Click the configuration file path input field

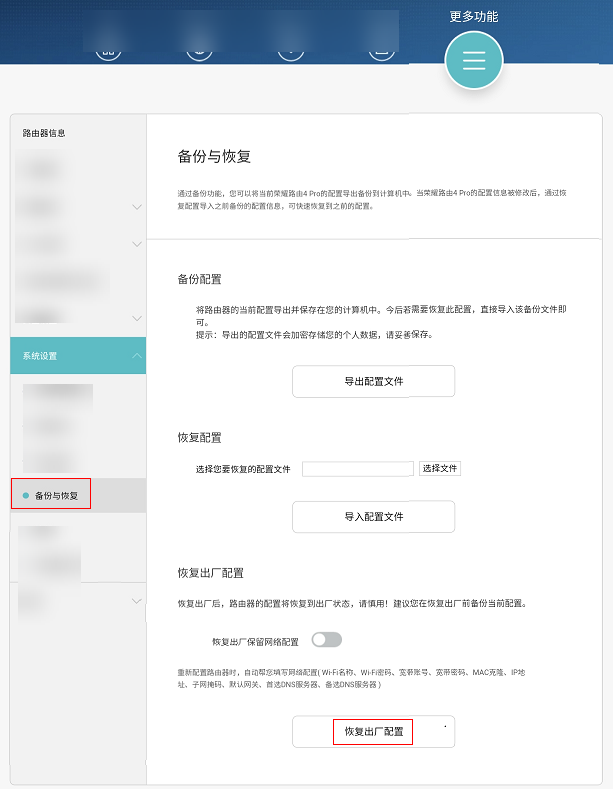tap(357, 468)
